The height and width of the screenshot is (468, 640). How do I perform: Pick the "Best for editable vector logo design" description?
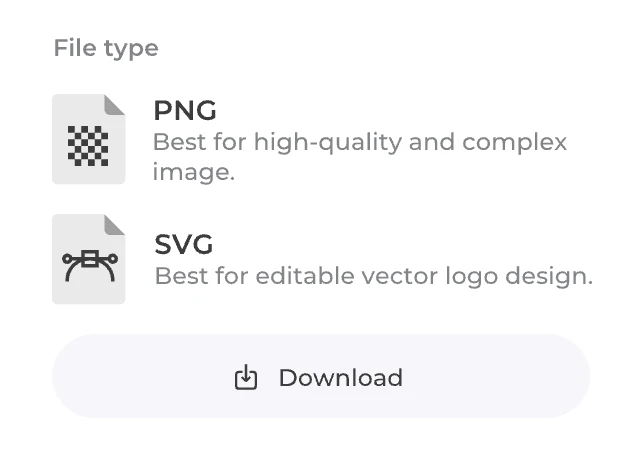click(x=373, y=275)
